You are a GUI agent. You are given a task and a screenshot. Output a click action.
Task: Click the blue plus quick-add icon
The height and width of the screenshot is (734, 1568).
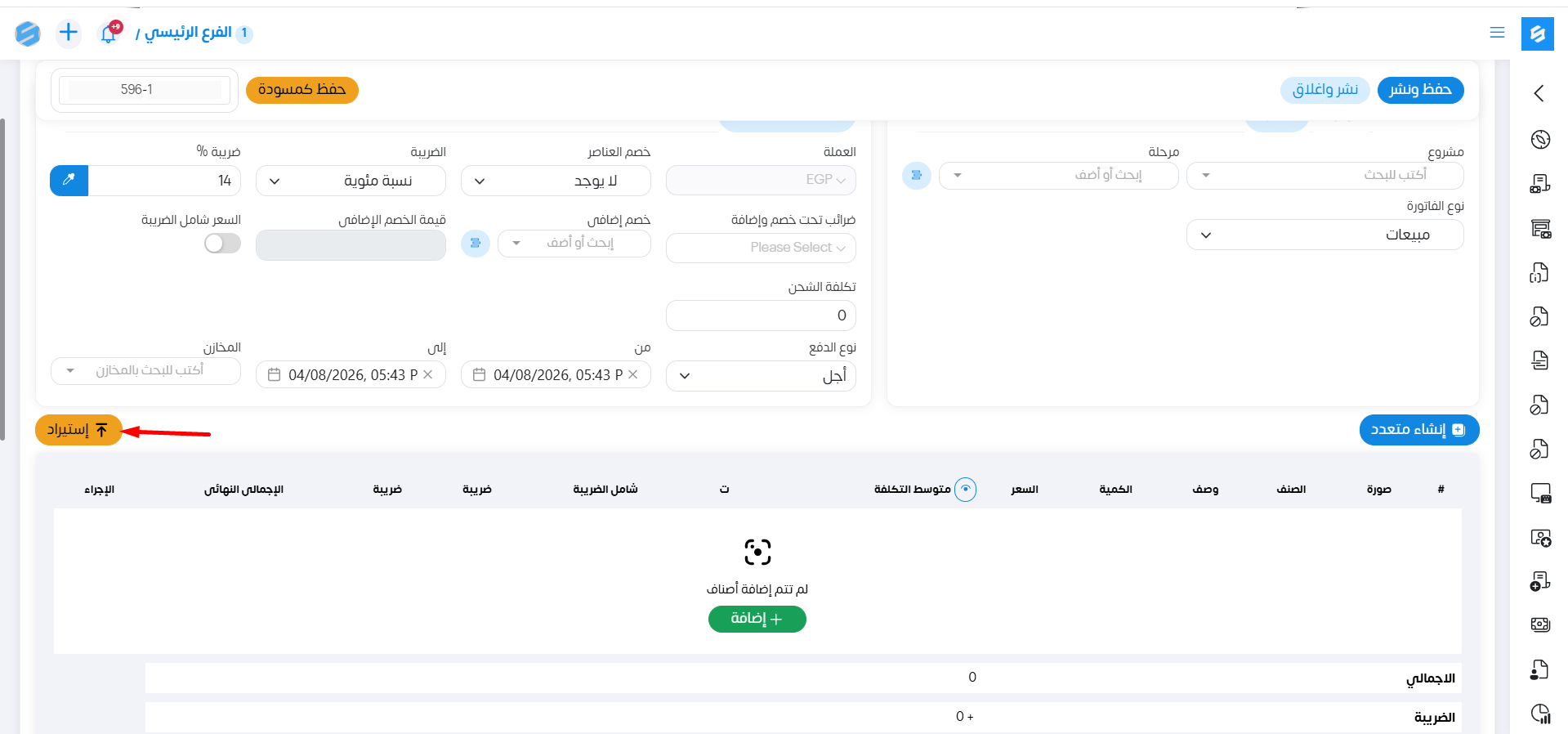tap(69, 33)
